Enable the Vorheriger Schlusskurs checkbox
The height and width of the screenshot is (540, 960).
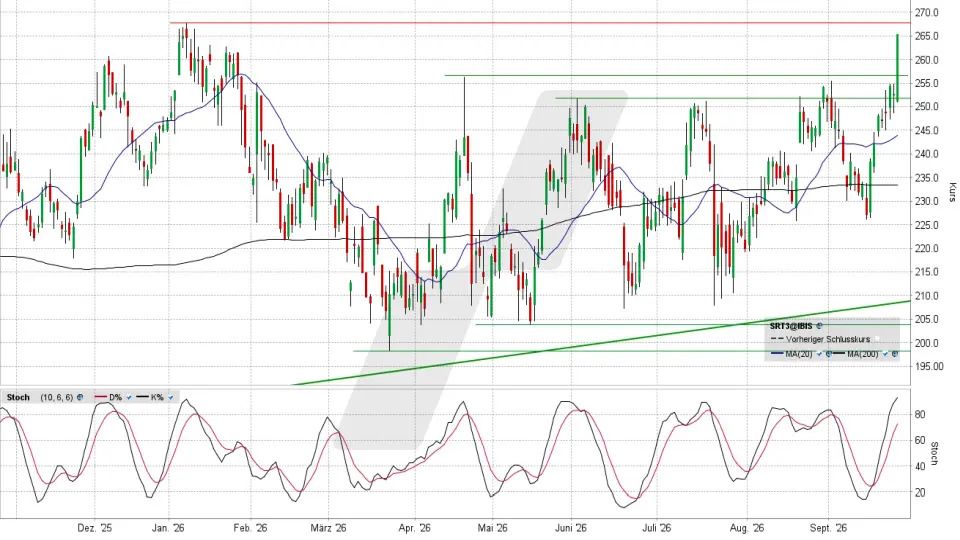tap(877, 339)
